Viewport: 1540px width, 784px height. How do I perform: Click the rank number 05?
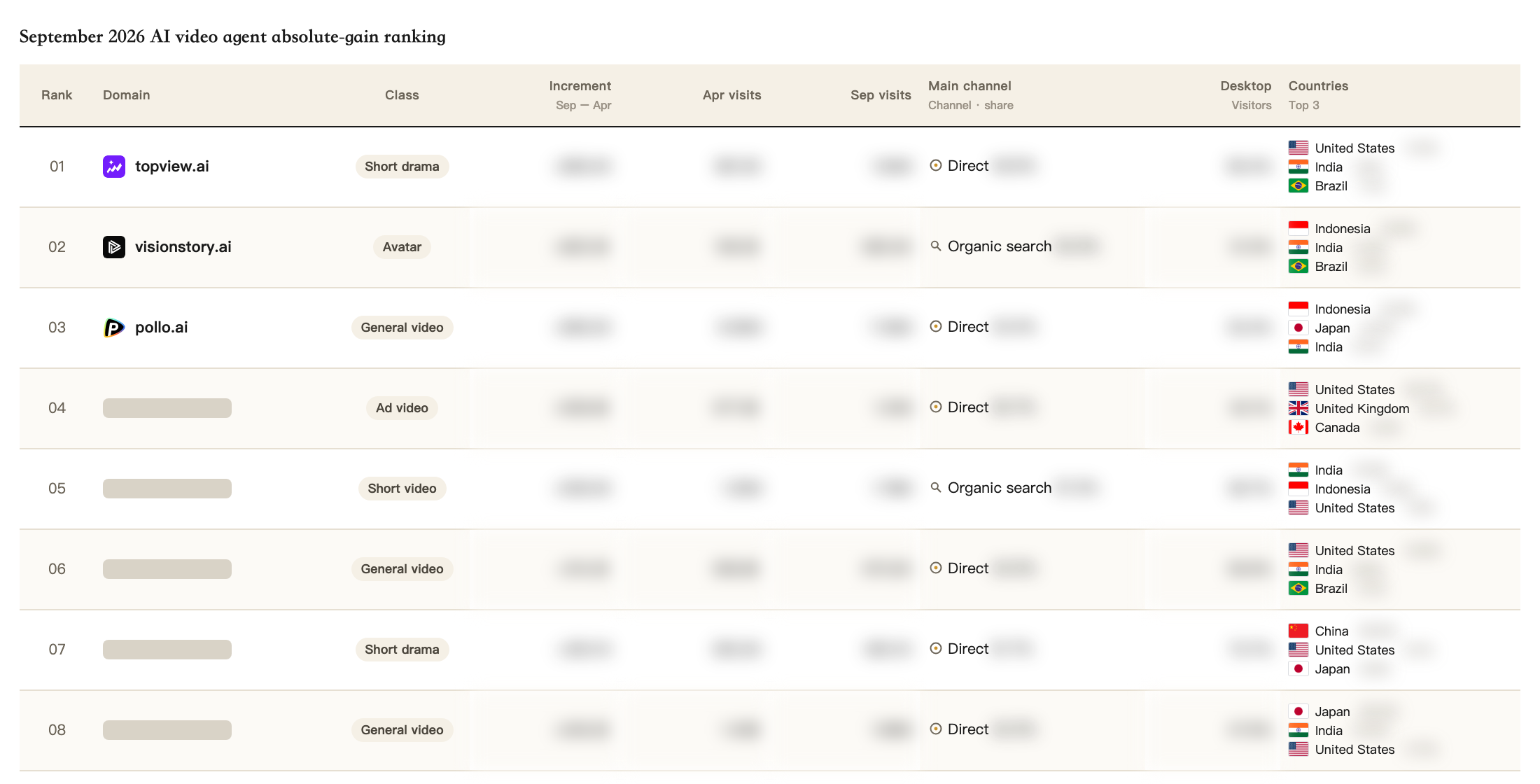point(57,489)
